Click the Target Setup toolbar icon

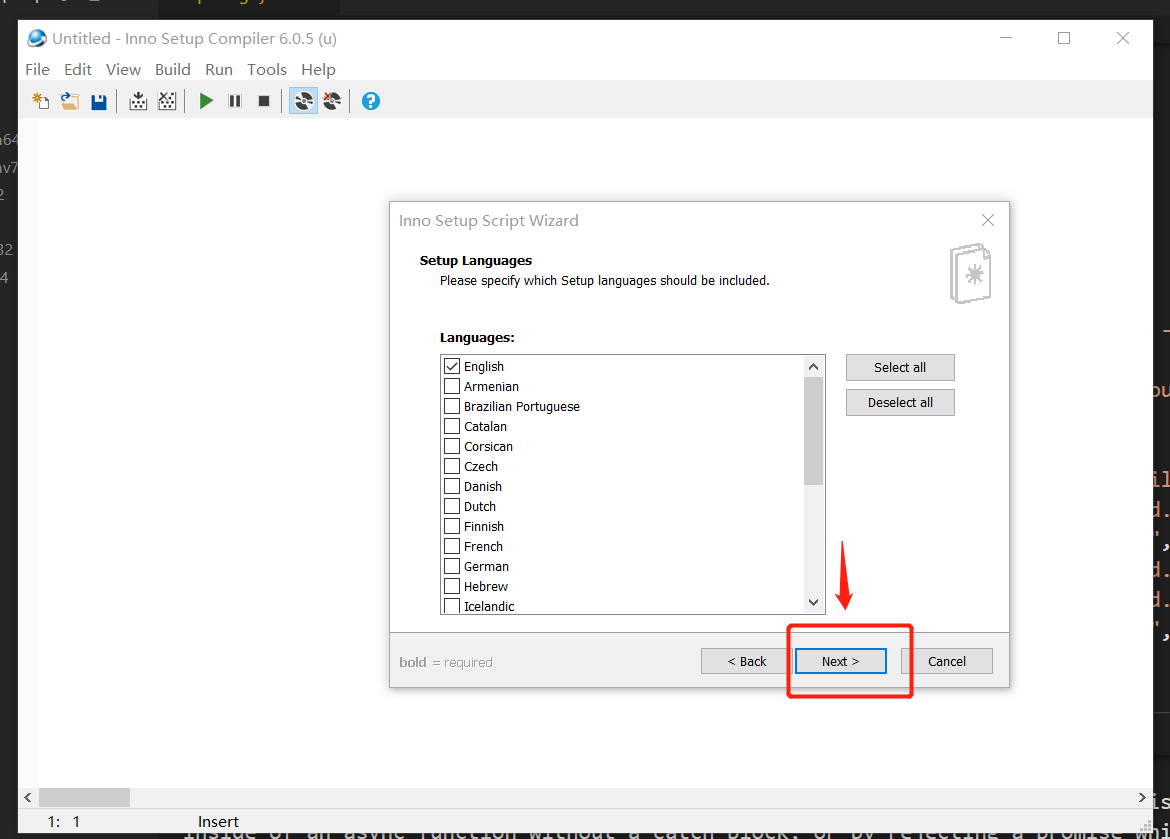click(x=304, y=101)
